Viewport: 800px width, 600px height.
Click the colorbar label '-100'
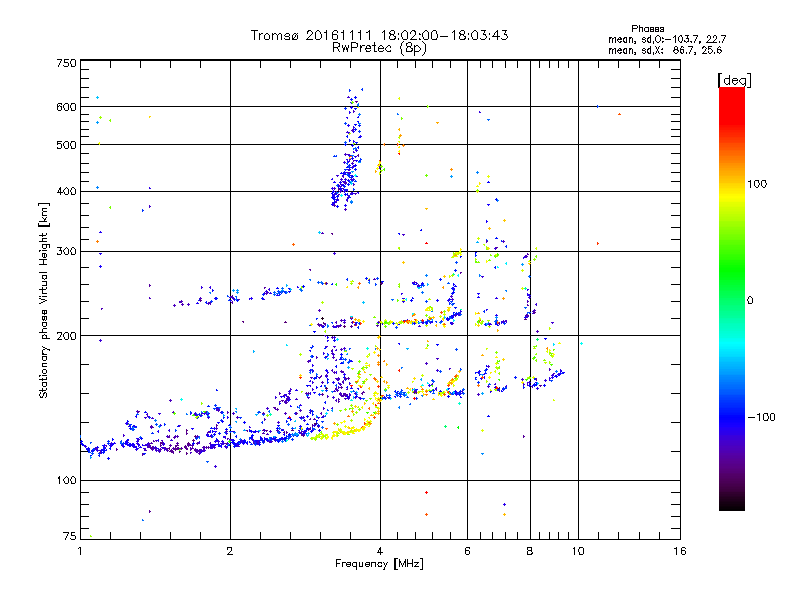click(762, 417)
